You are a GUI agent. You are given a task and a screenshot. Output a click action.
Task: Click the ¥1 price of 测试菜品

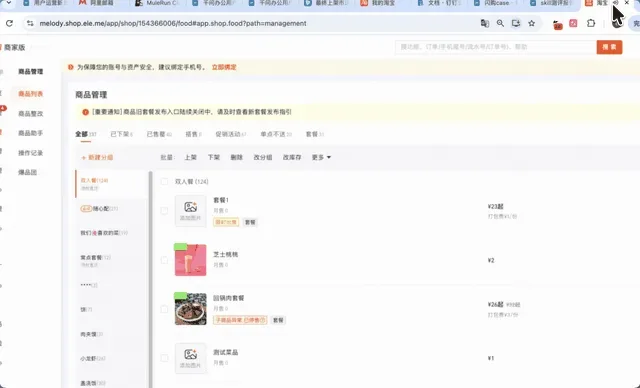click(491, 358)
